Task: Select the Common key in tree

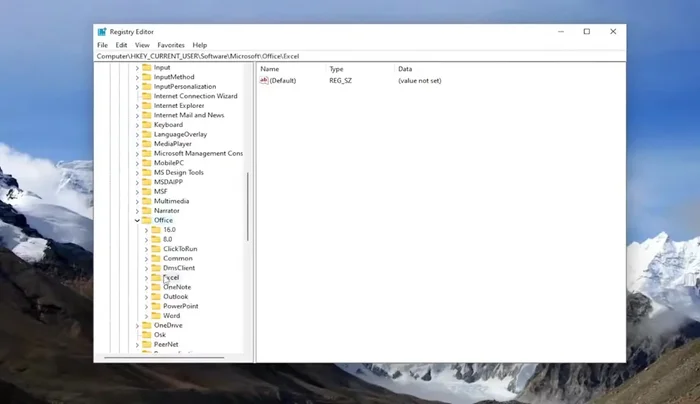Action: click(178, 258)
